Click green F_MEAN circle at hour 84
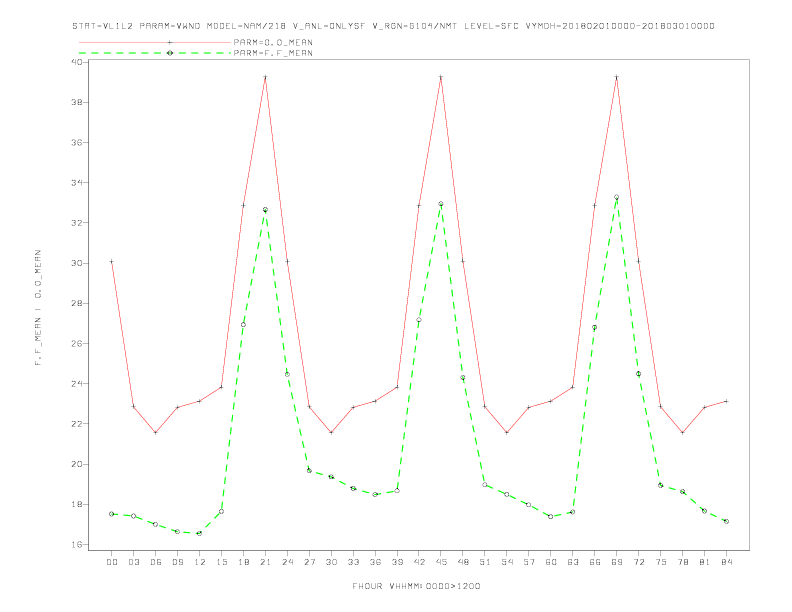The height and width of the screenshot is (612, 792). (726, 521)
